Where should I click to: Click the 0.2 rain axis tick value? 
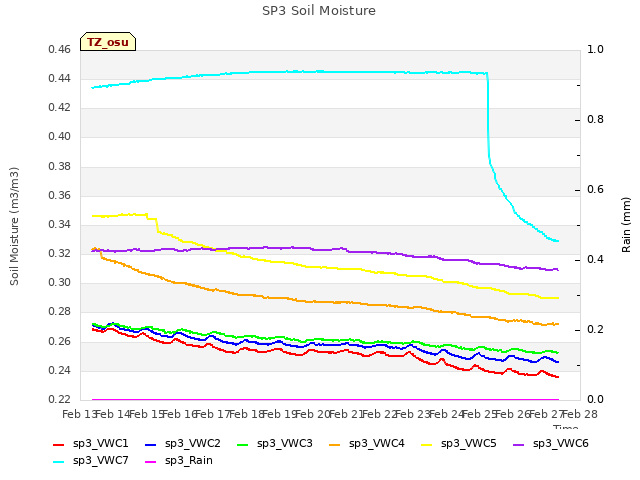[596, 330]
